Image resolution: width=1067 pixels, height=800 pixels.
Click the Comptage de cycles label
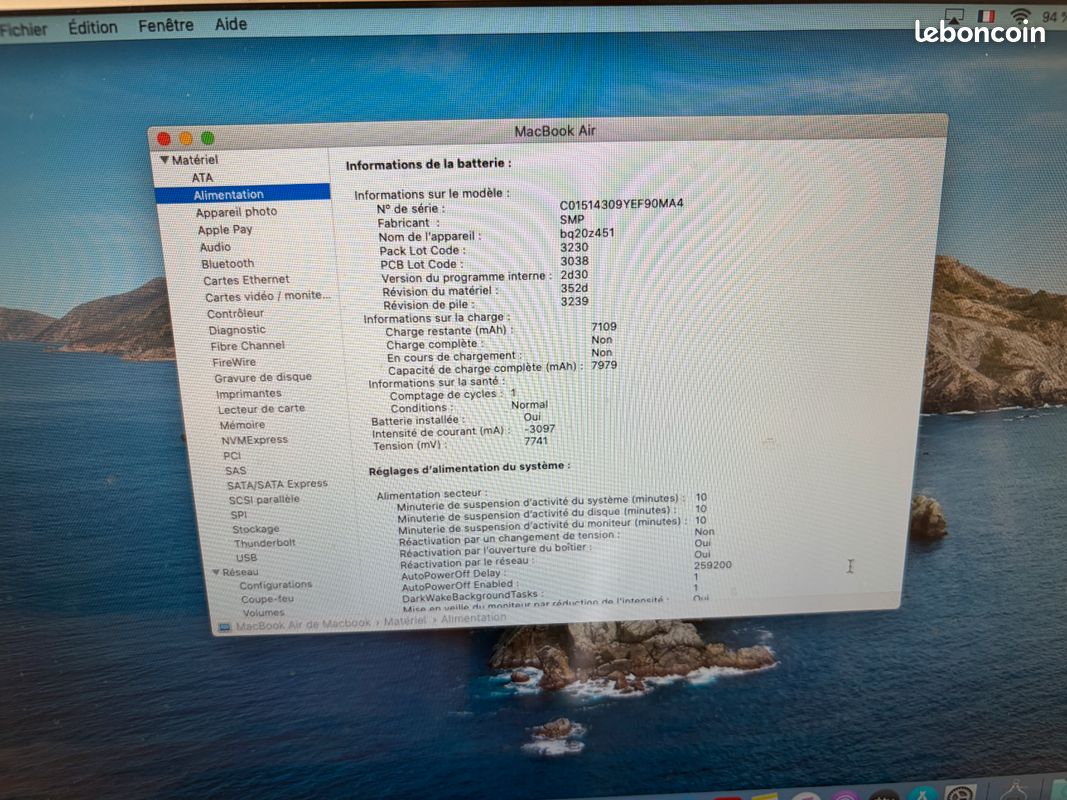(446, 395)
